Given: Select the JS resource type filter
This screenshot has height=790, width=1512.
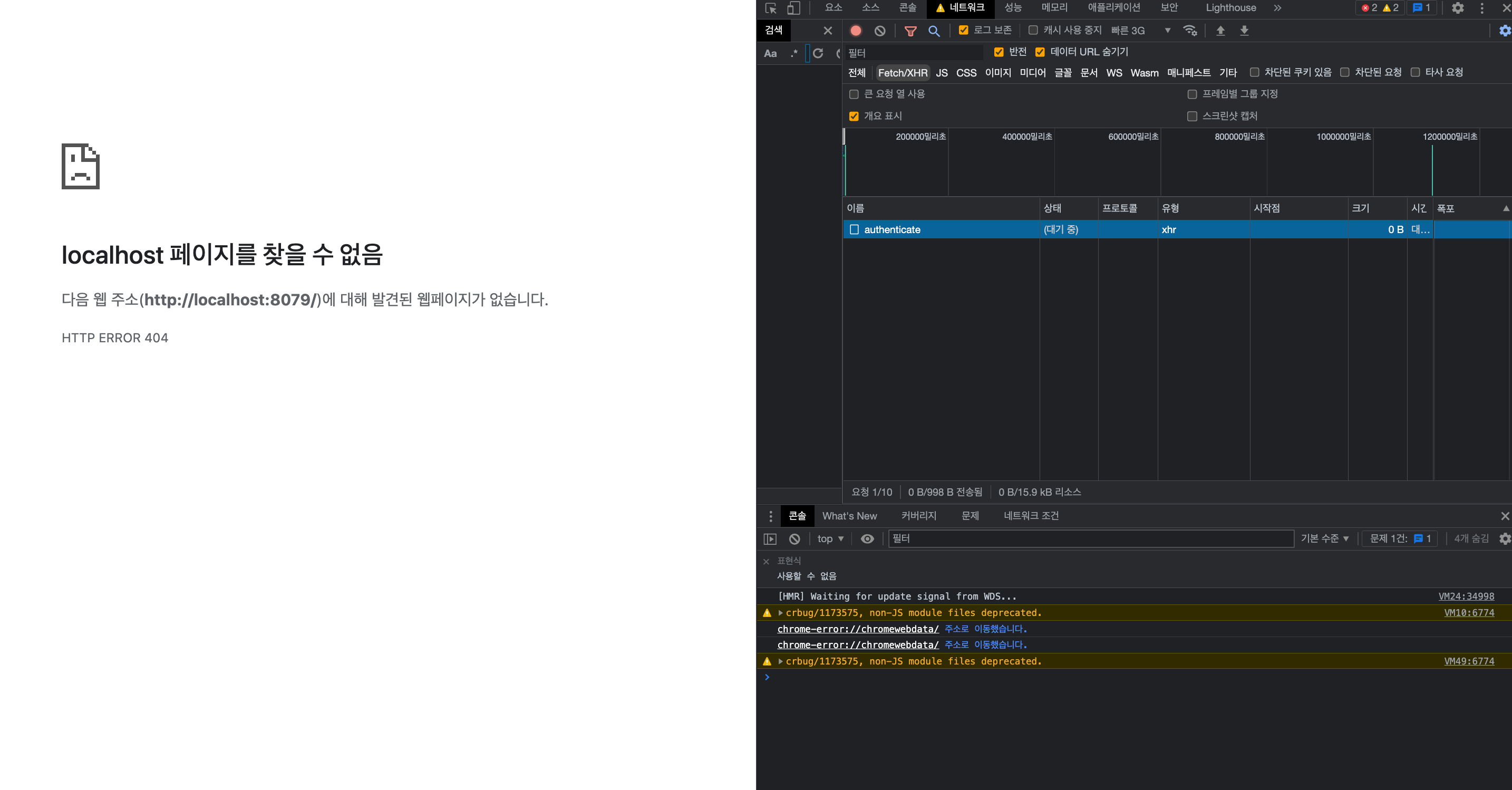Looking at the screenshot, I should click(942, 73).
